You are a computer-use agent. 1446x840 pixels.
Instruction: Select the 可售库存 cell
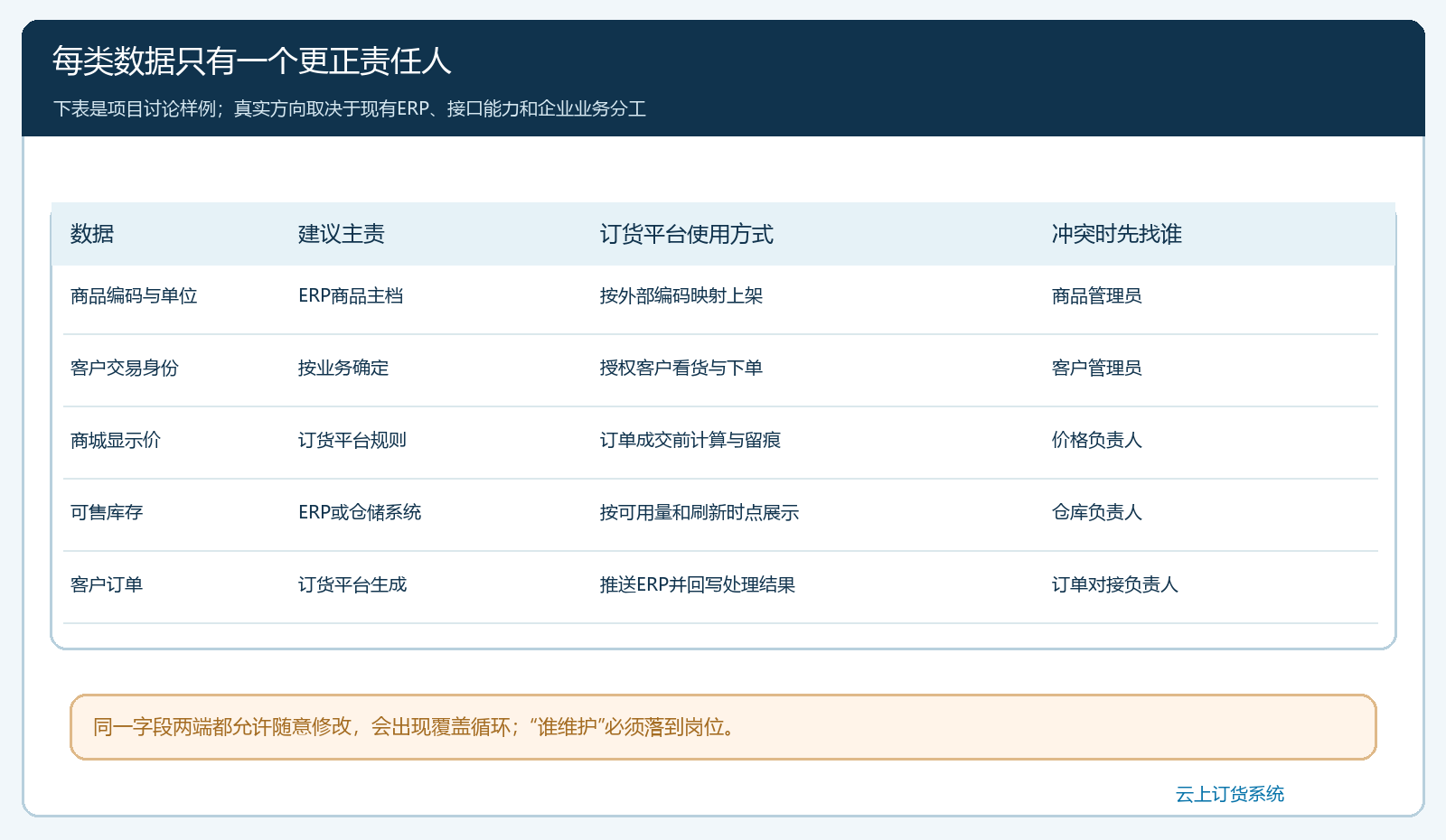point(107,512)
